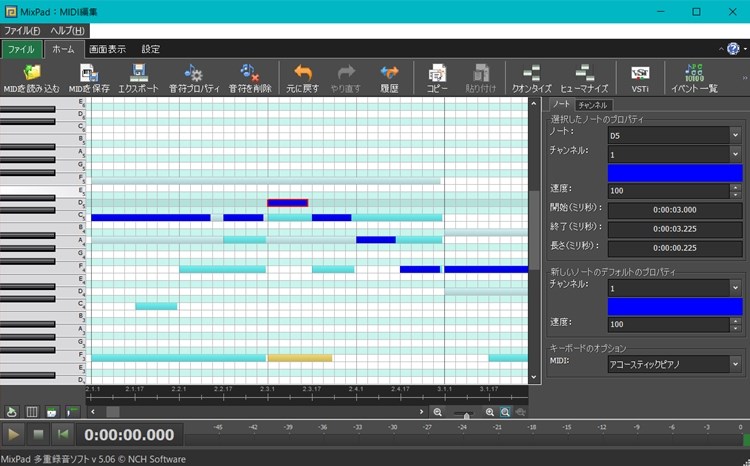Click 元に戻す undo icon

(x=303, y=73)
